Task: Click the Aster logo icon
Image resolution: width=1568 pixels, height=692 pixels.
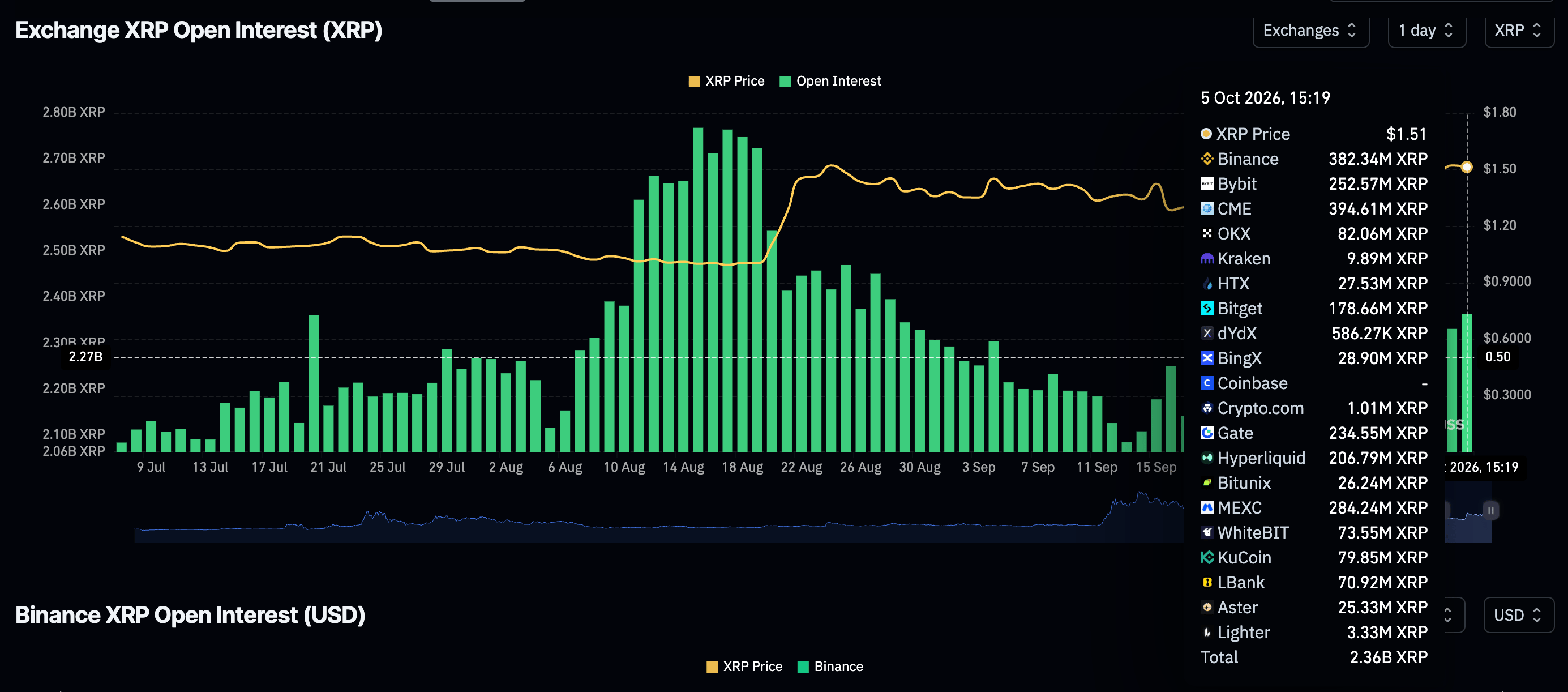Action: click(x=1206, y=607)
